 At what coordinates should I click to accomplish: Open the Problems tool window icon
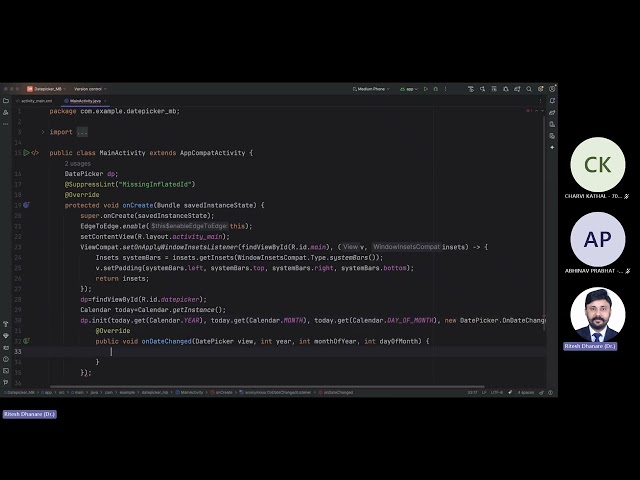coord(6,359)
